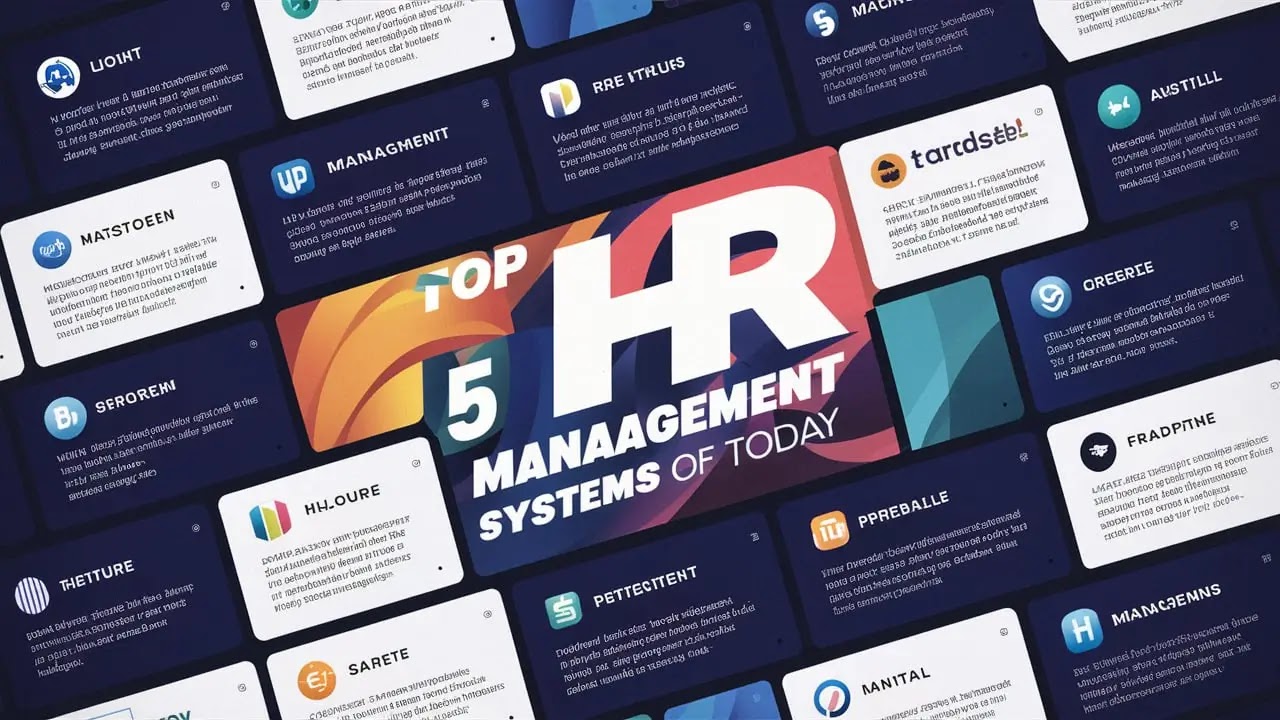1280x720 pixels.
Task: Click the blue S icon on the top card
Action: click(x=820, y=20)
